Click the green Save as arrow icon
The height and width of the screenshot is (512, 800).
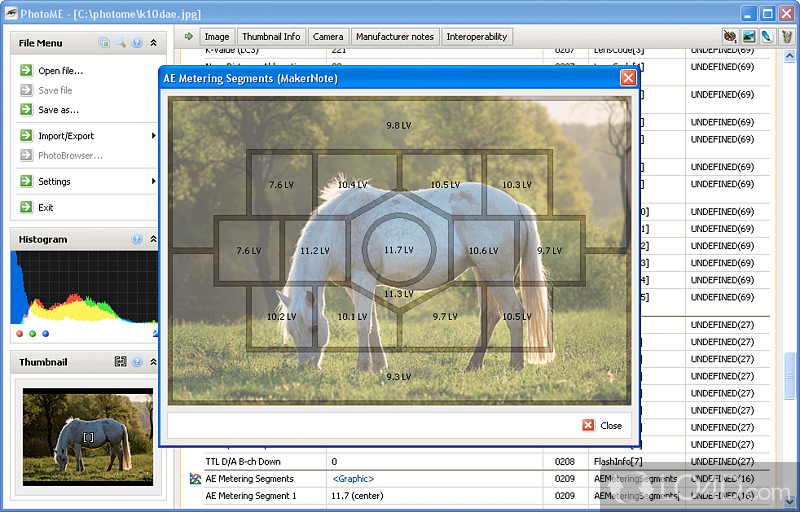(26, 110)
